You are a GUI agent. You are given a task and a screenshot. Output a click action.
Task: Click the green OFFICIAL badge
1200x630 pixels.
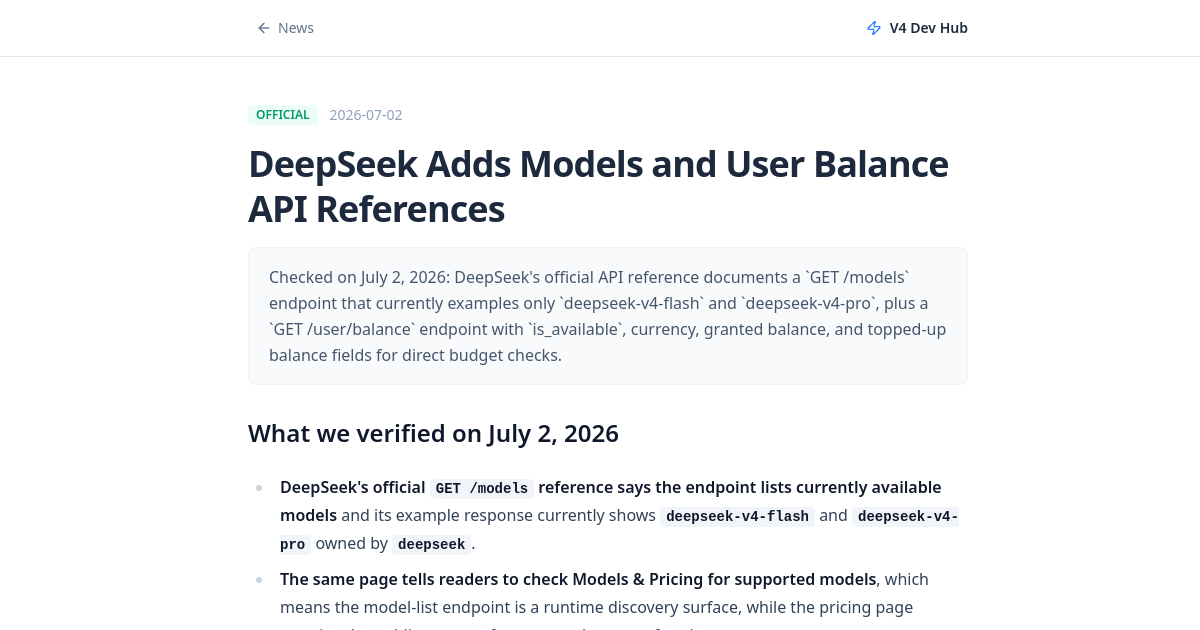pyautogui.click(x=283, y=115)
